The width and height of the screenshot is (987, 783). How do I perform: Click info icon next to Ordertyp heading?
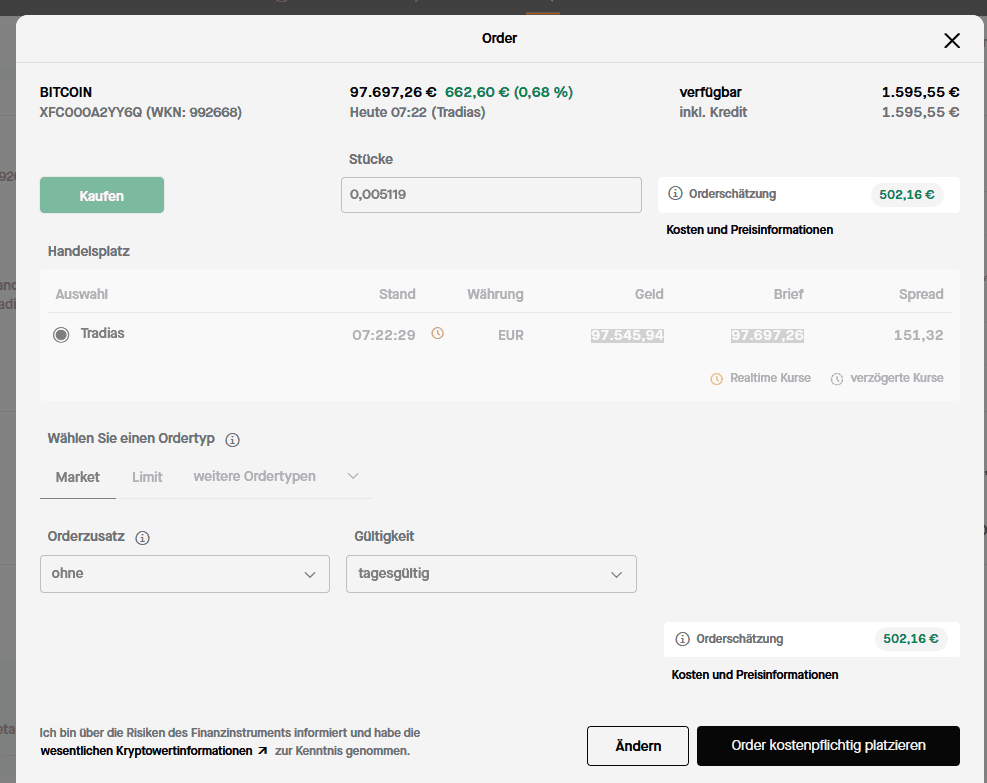[x=232, y=440]
